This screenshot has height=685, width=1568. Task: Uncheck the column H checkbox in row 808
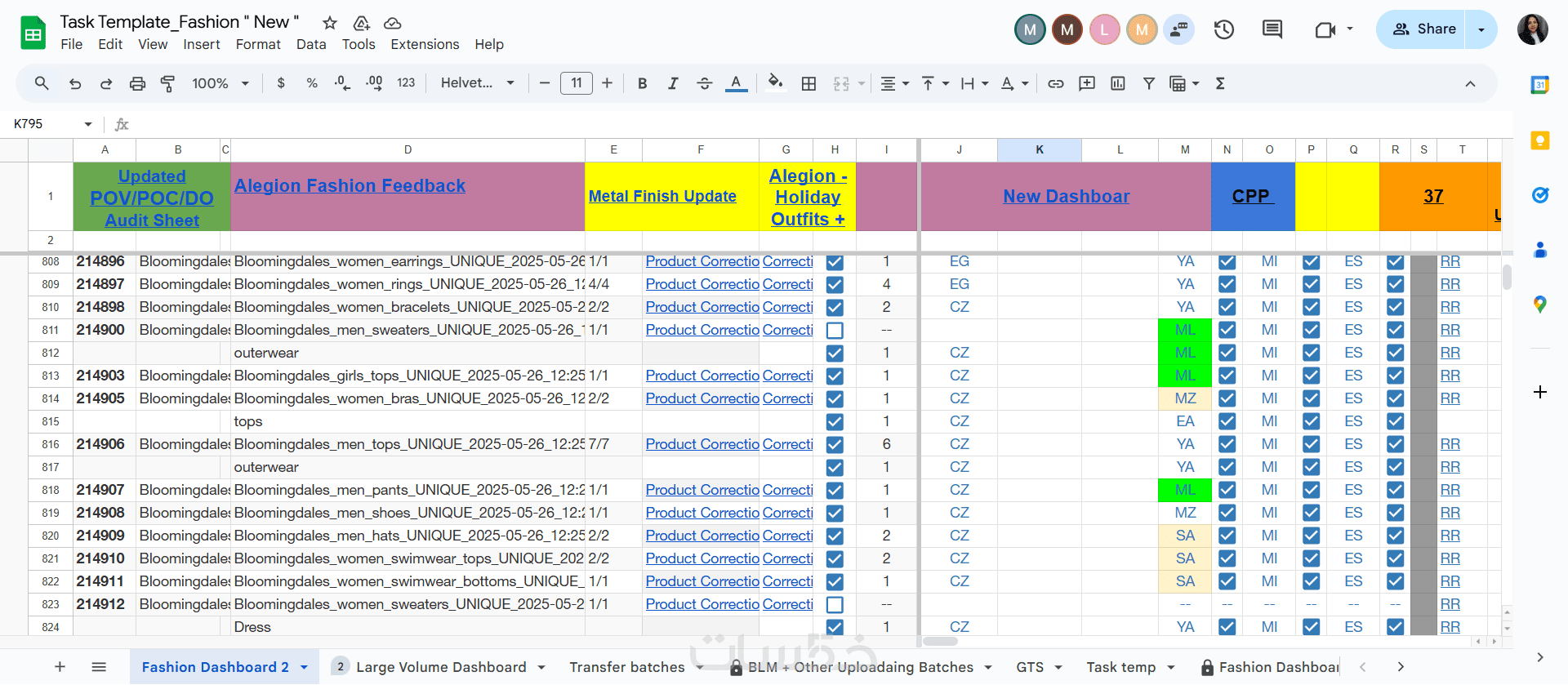(x=835, y=262)
